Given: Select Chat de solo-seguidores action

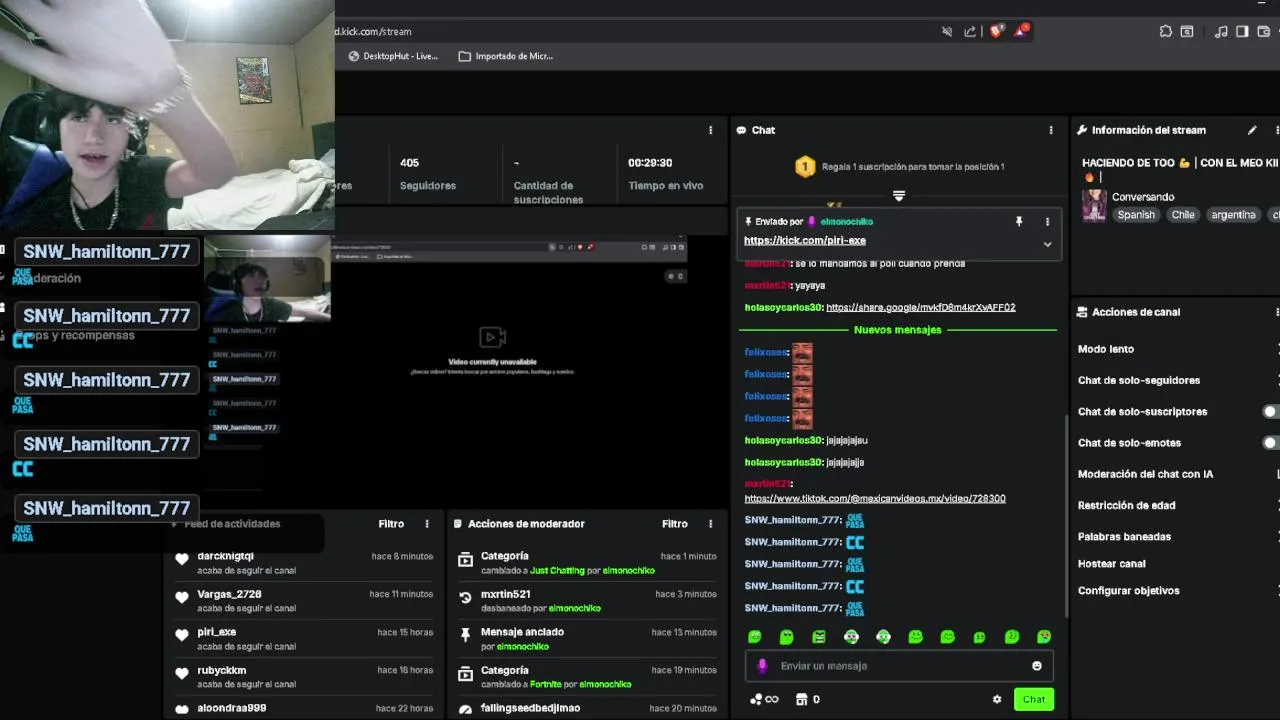Looking at the screenshot, I should click(1139, 380).
